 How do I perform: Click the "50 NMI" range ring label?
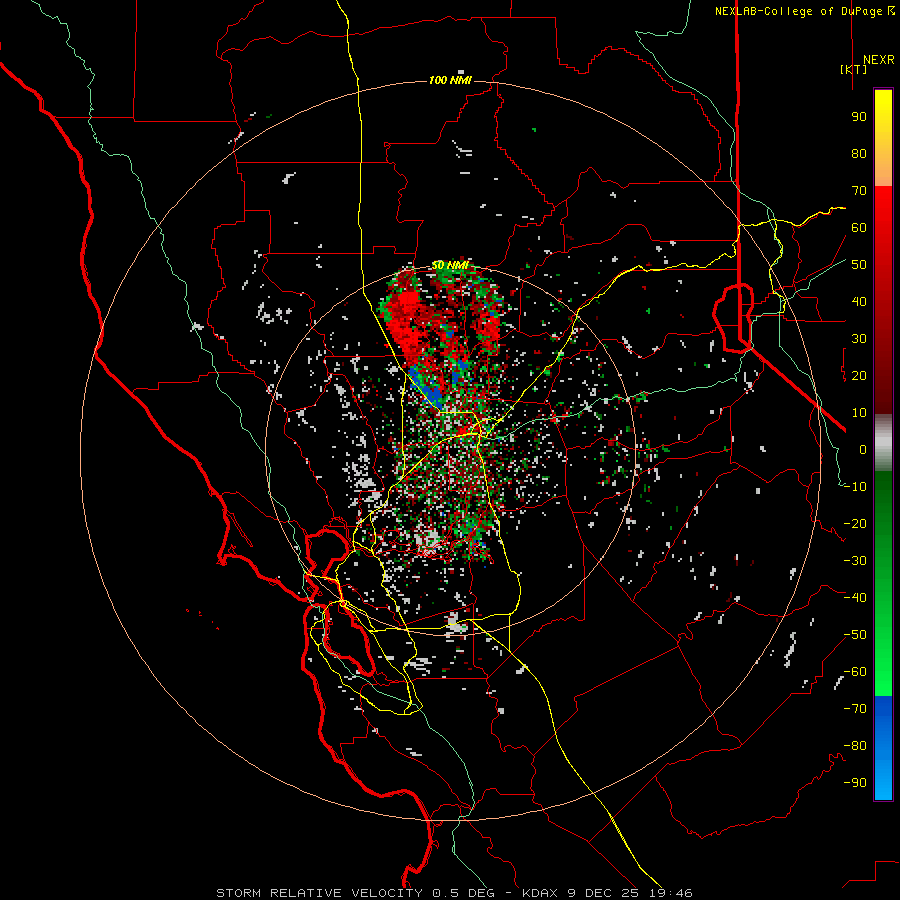coord(450,265)
